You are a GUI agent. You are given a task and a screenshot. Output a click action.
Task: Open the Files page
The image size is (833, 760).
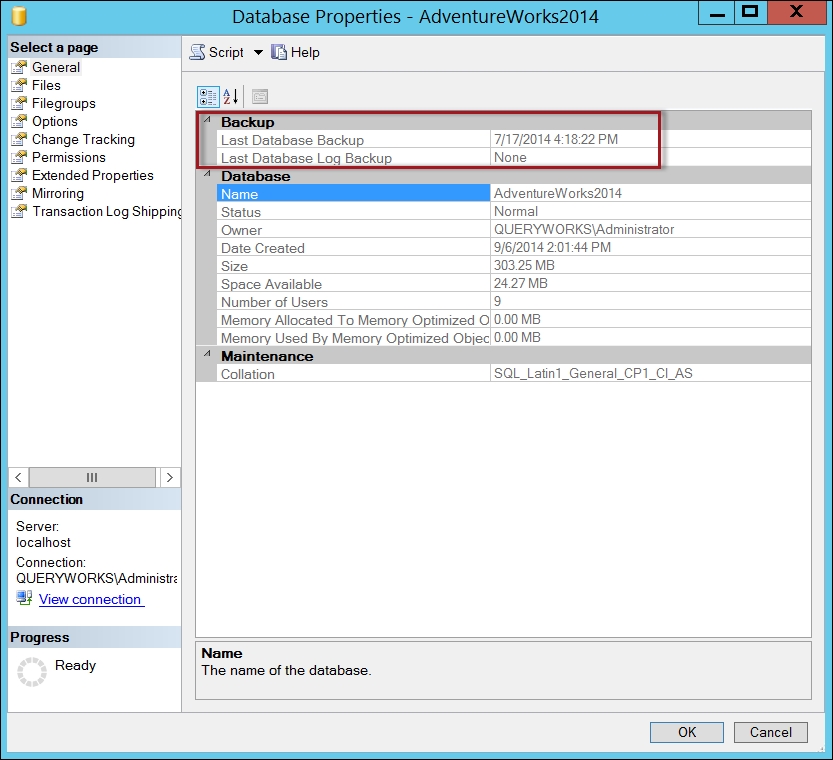(46, 86)
